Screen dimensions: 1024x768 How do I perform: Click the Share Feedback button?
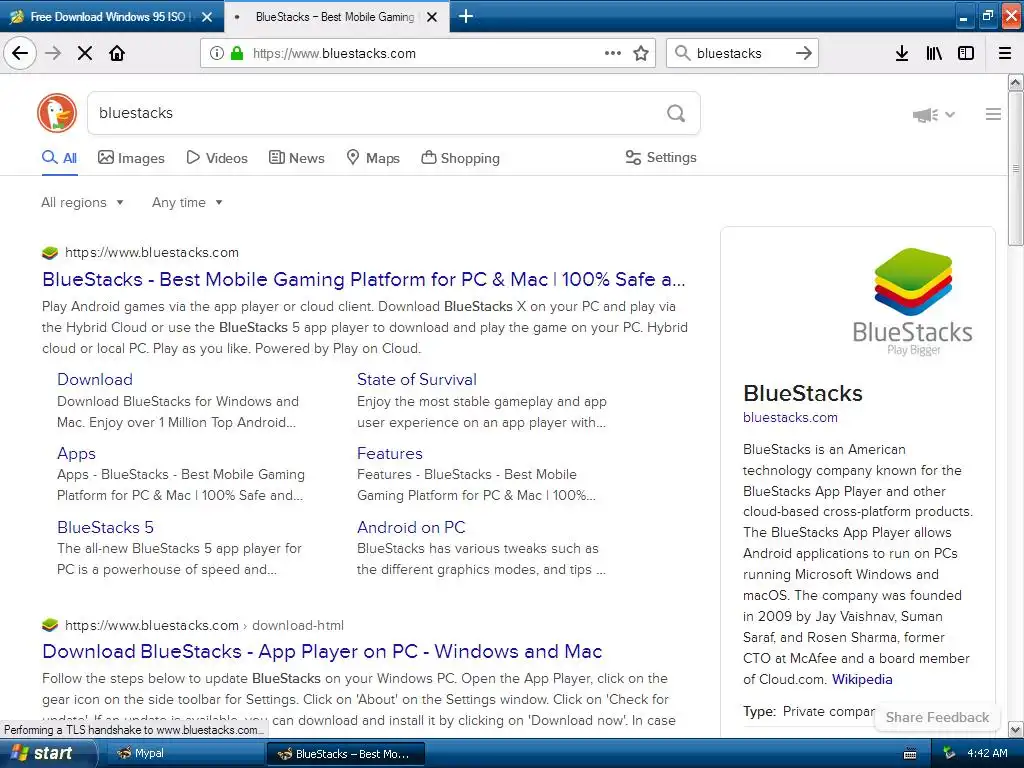click(937, 717)
